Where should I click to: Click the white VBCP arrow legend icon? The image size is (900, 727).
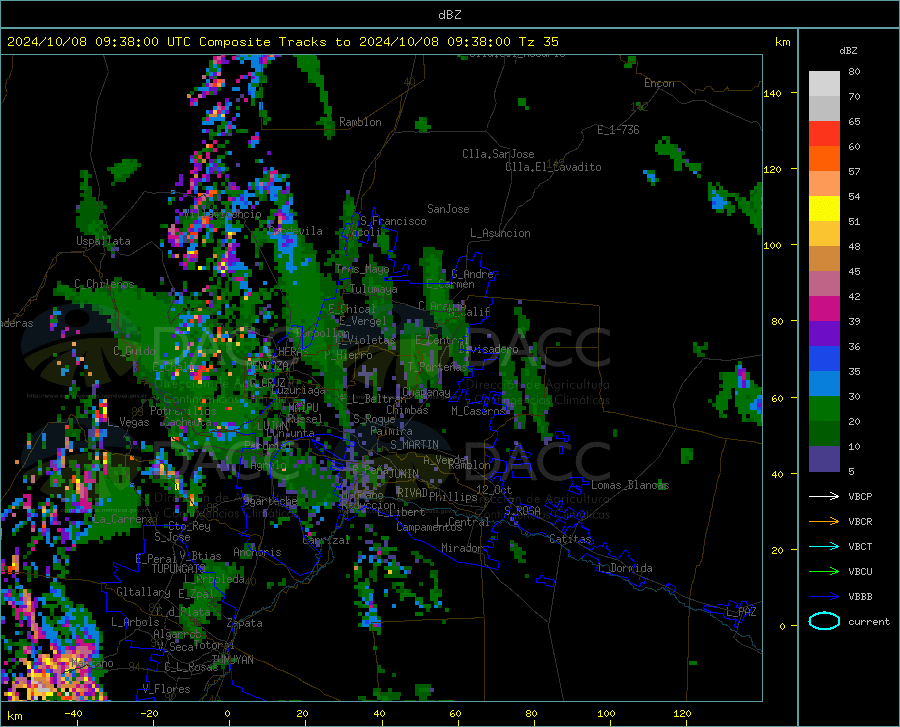[824, 496]
